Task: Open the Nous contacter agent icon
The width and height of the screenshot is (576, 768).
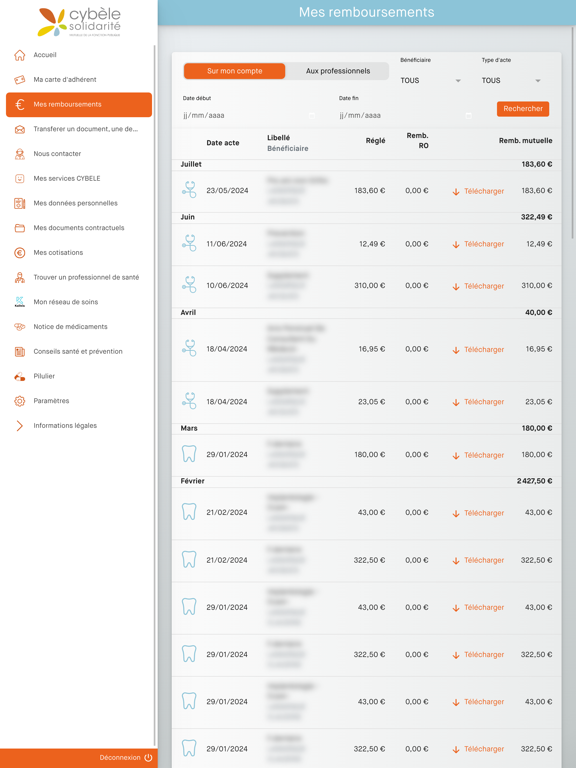Action: pyautogui.click(x=20, y=154)
